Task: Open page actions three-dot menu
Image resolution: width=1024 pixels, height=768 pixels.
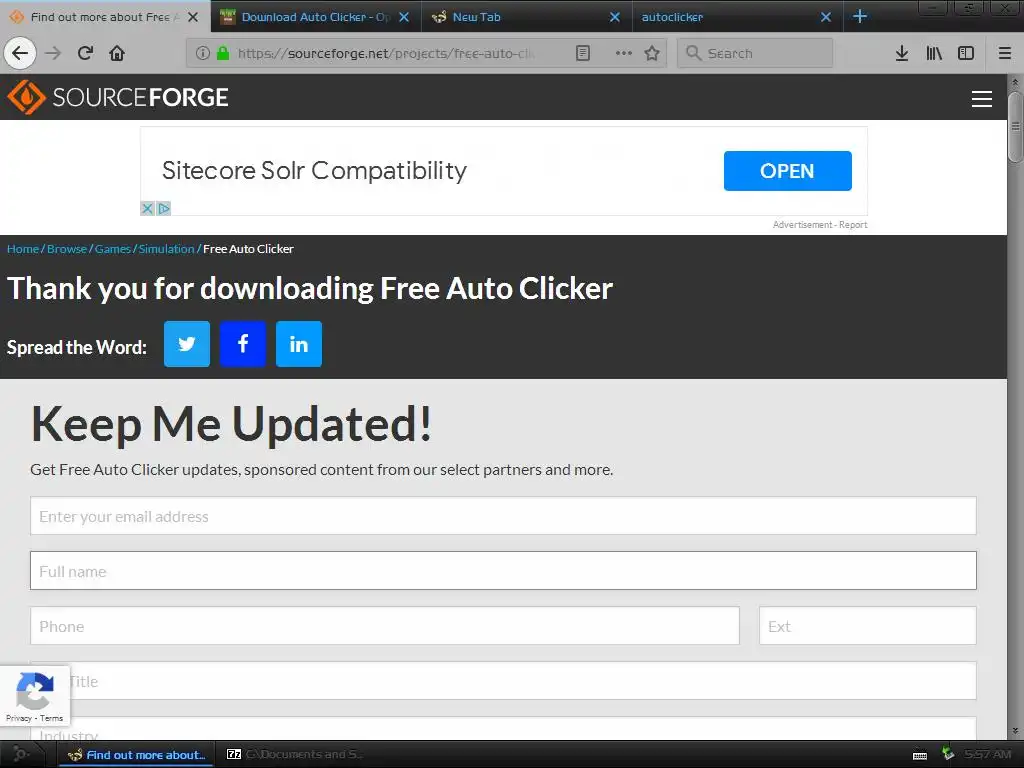Action: [624, 53]
